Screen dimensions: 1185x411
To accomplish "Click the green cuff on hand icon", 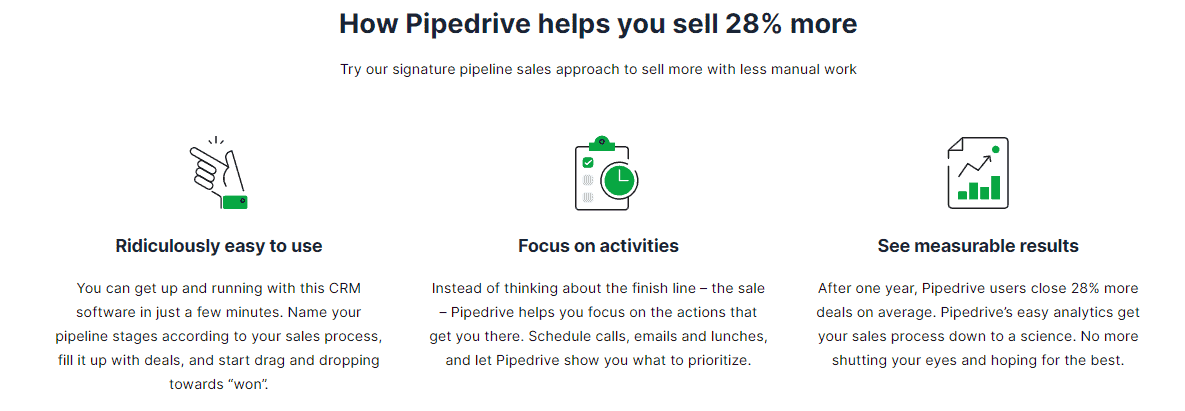I will coord(235,201).
